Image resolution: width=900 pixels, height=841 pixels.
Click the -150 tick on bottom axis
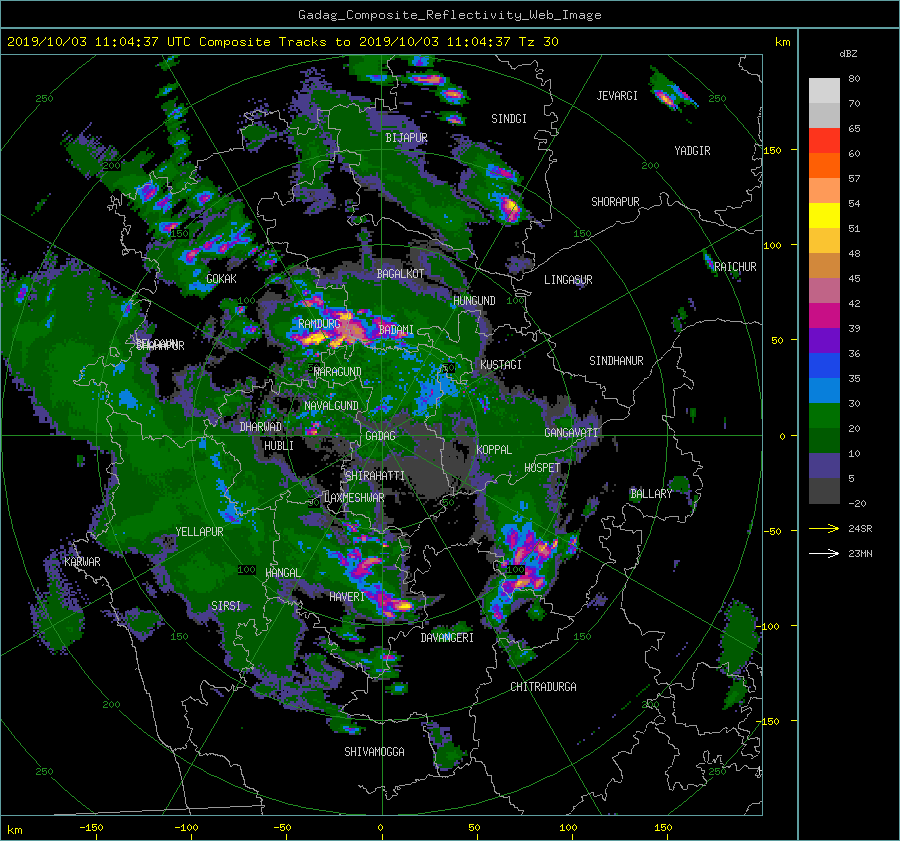pos(91,828)
